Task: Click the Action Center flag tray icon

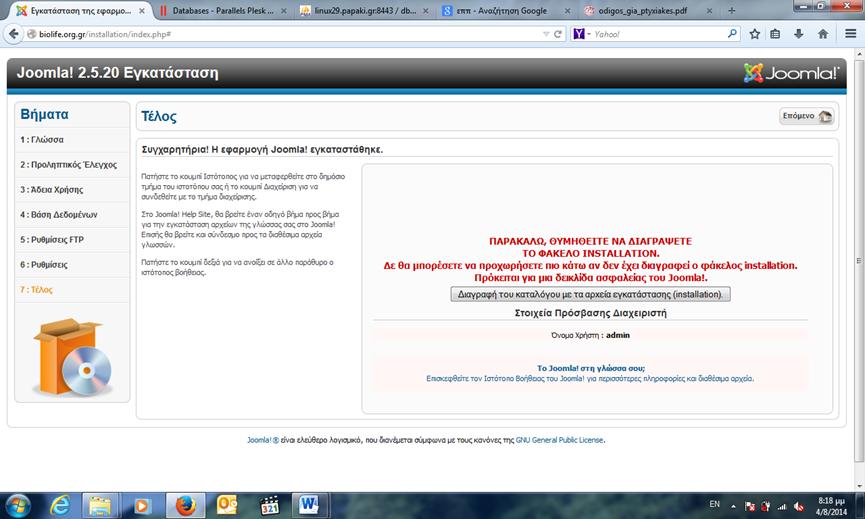Action: click(x=750, y=506)
